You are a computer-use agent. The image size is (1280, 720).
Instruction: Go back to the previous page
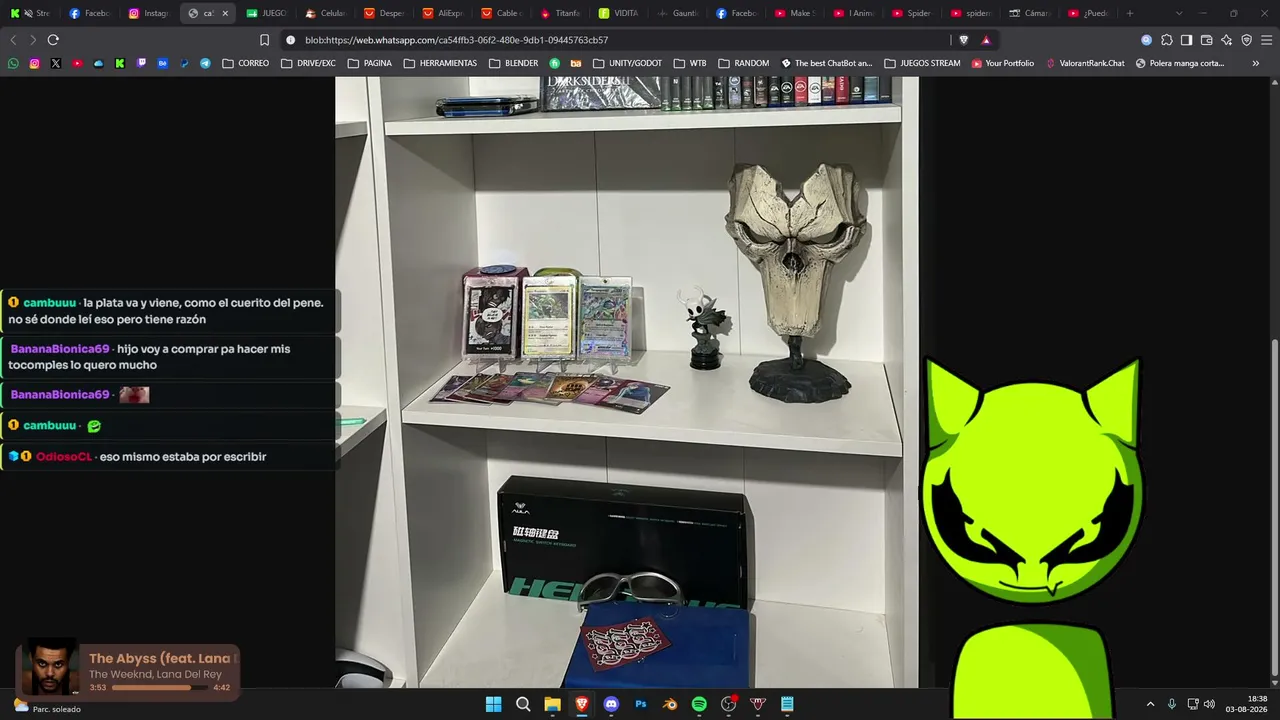tap(13, 40)
